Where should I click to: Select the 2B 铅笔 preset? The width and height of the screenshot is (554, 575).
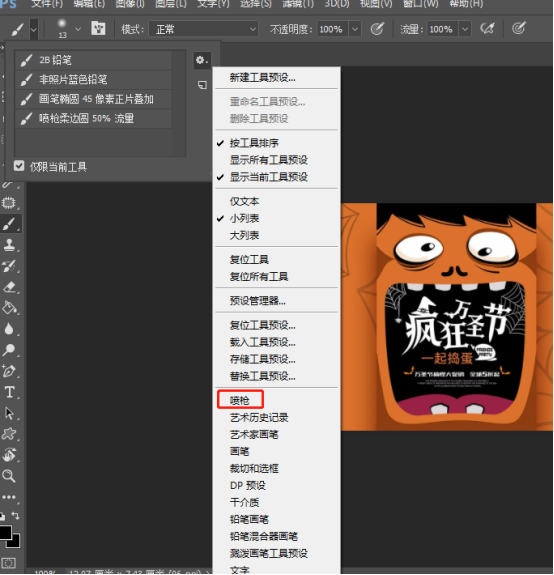(x=93, y=60)
